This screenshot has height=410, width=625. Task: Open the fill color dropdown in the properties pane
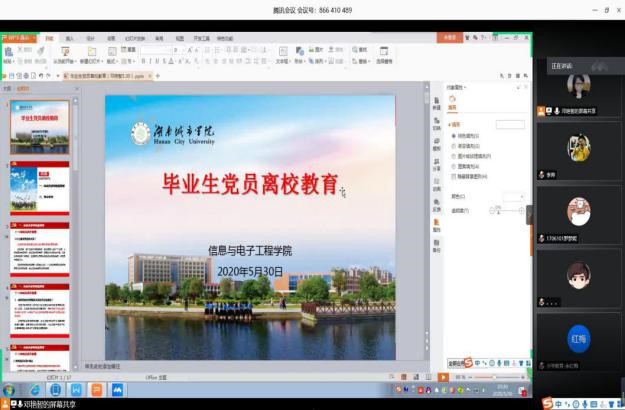[513, 196]
